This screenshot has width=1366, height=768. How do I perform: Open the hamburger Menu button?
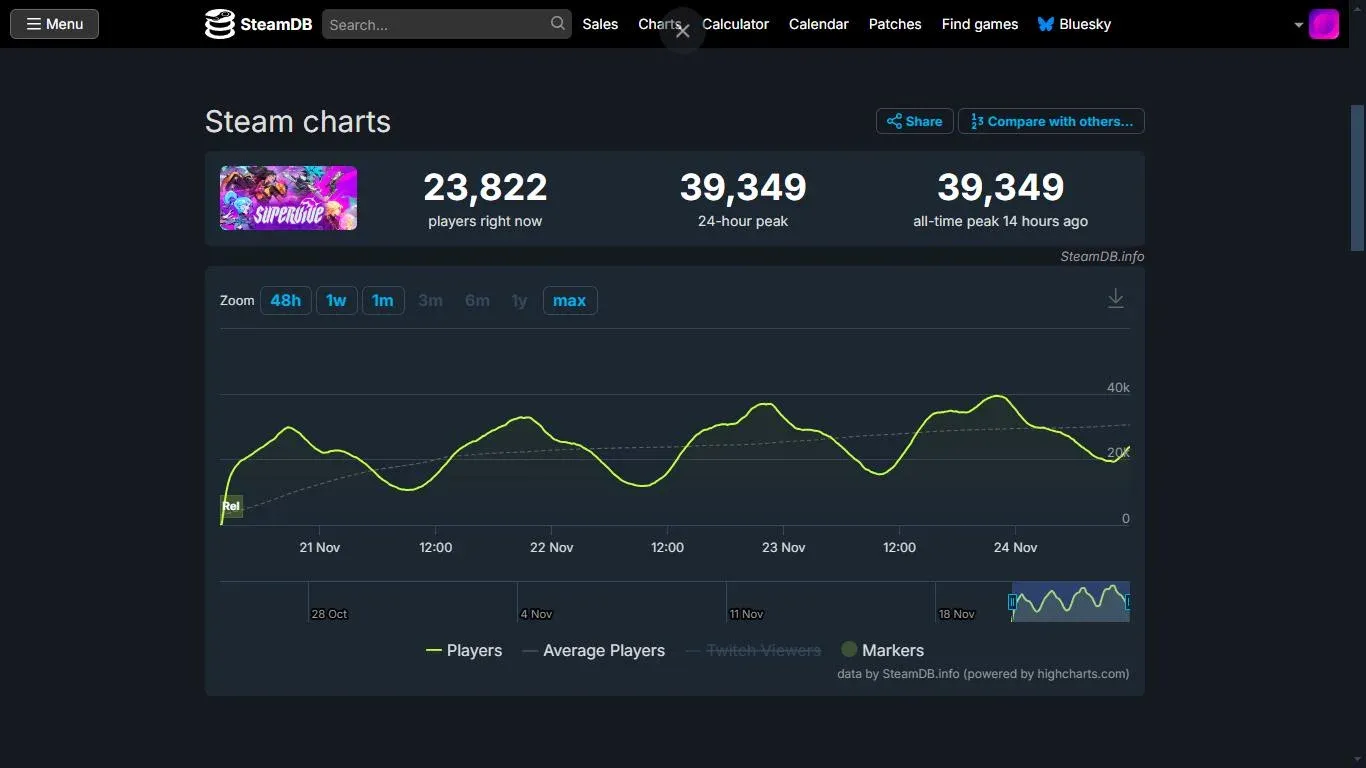pyautogui.click(x=54, y=24)
